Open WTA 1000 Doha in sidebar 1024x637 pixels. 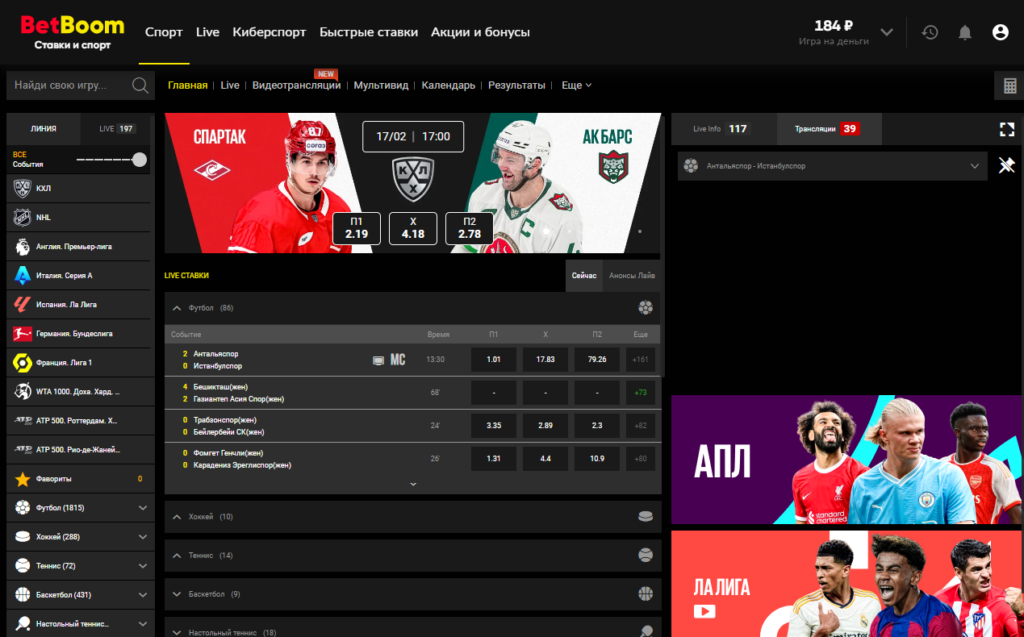click(78, 392)
